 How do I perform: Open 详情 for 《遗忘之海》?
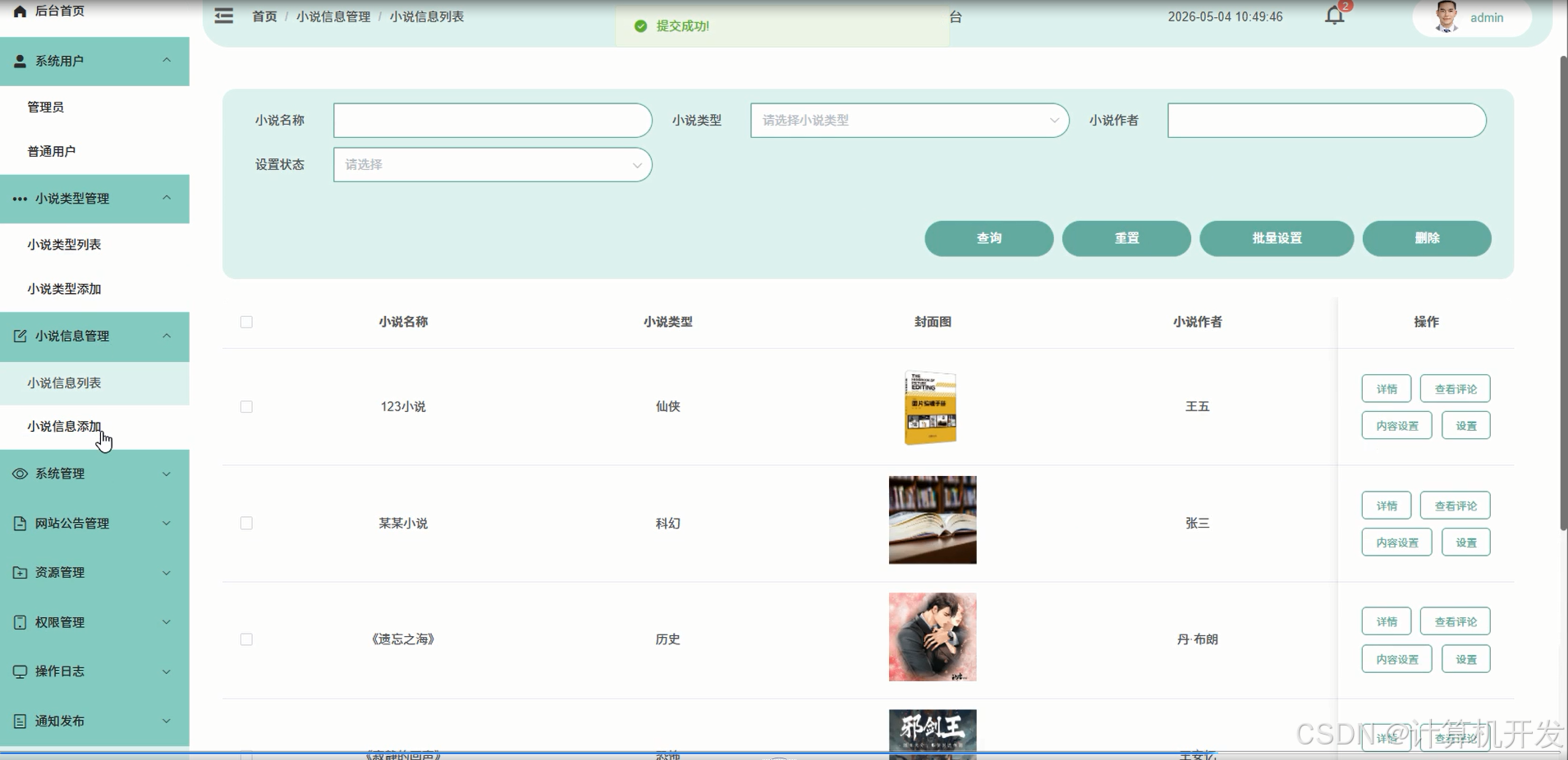click(1387, 621)
